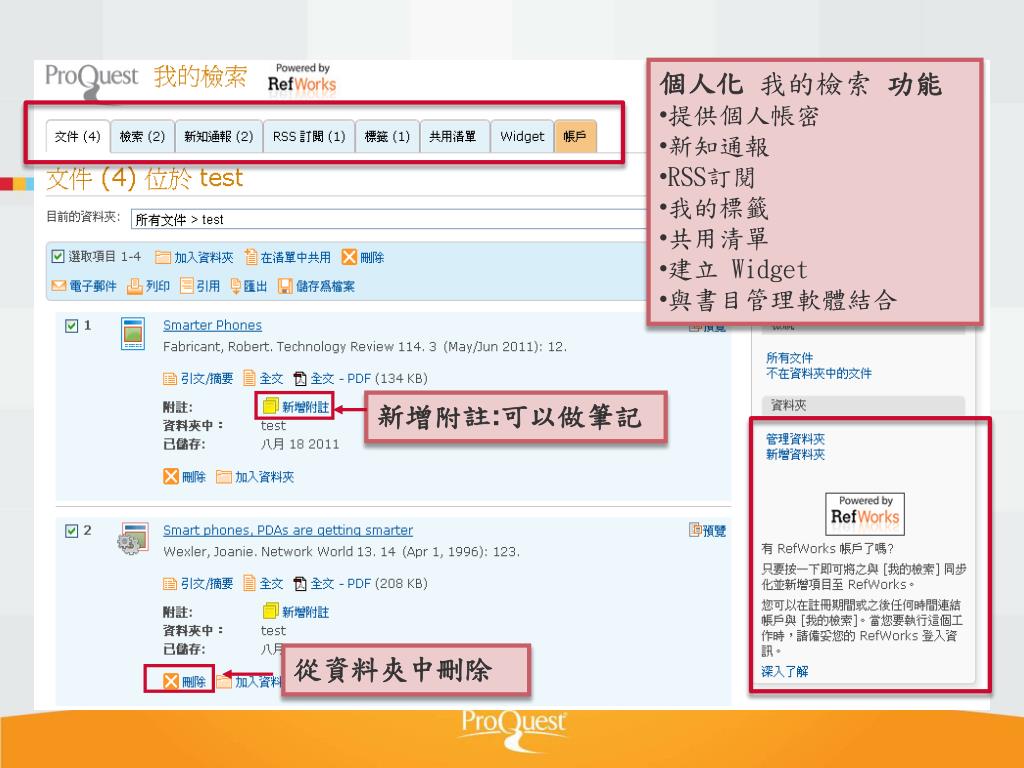1024x768 pixels.
Task: Click the 新增資料夾 link
Action: 795,455
